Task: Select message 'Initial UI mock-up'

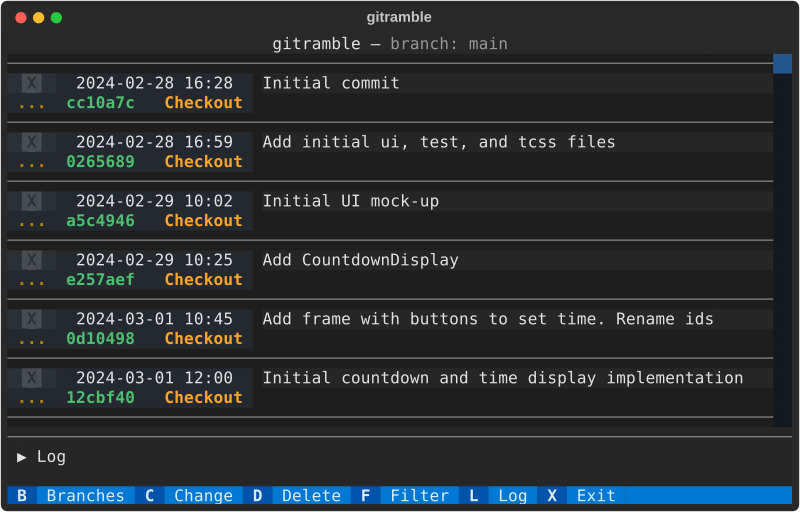Action: [x=351, y=201]
